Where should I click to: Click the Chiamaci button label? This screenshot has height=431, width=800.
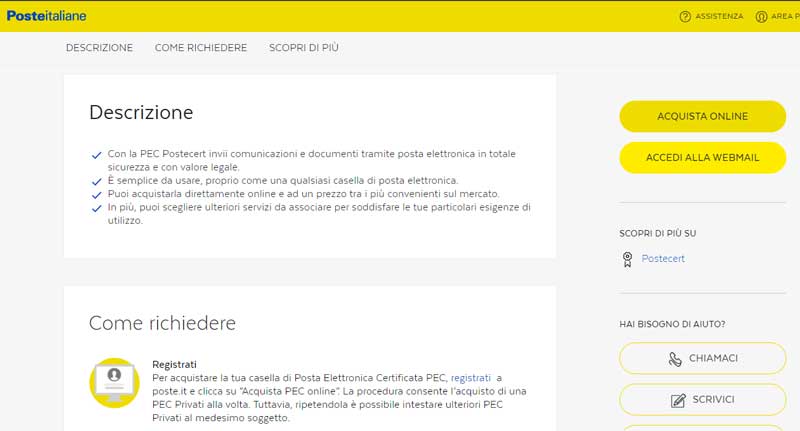(x=713, y=358)
